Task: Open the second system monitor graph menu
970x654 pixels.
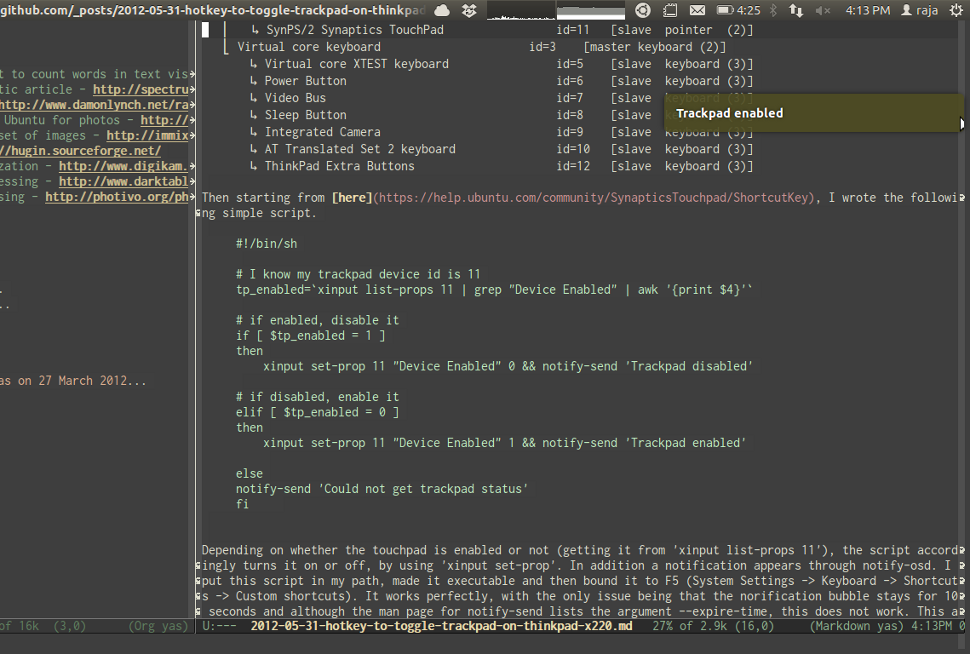Action: [590, 10]
